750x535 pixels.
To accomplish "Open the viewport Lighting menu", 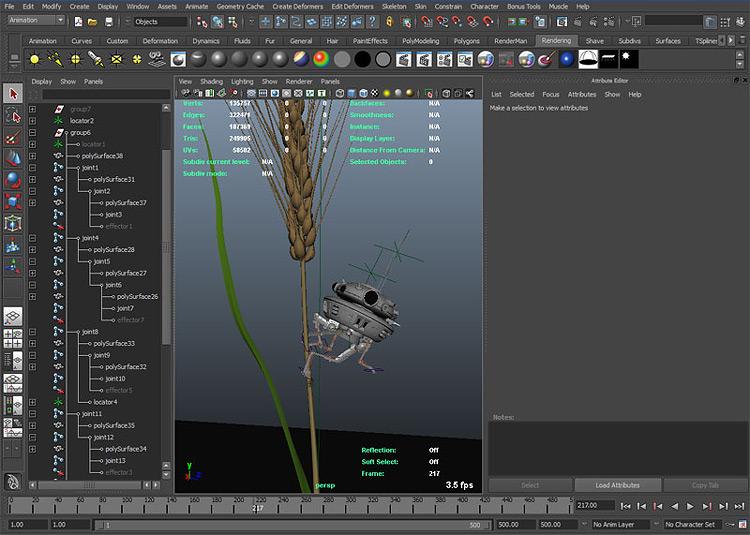I will tap(242, 81).
